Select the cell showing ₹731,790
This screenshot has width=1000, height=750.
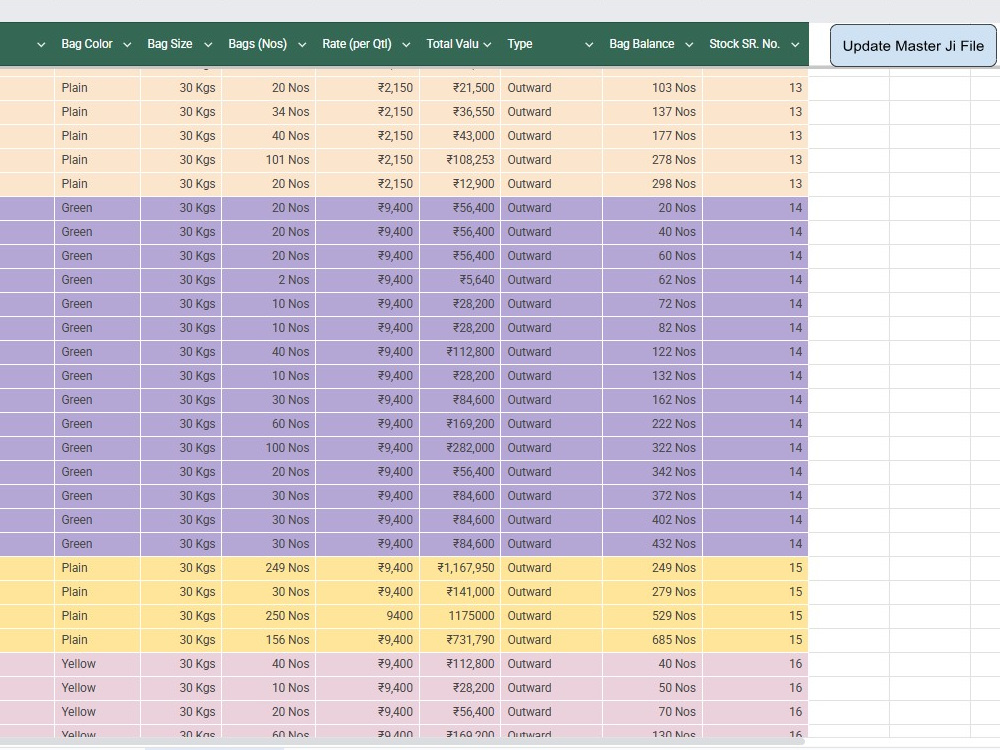click(x=460, y=640)
